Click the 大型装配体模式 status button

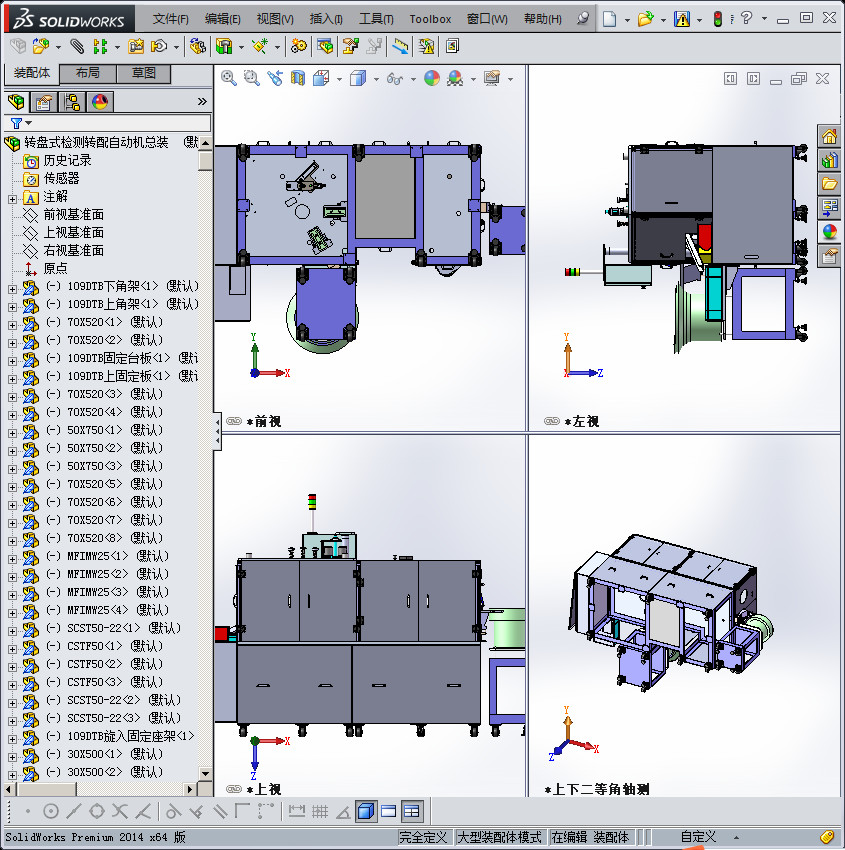[499, 838]
